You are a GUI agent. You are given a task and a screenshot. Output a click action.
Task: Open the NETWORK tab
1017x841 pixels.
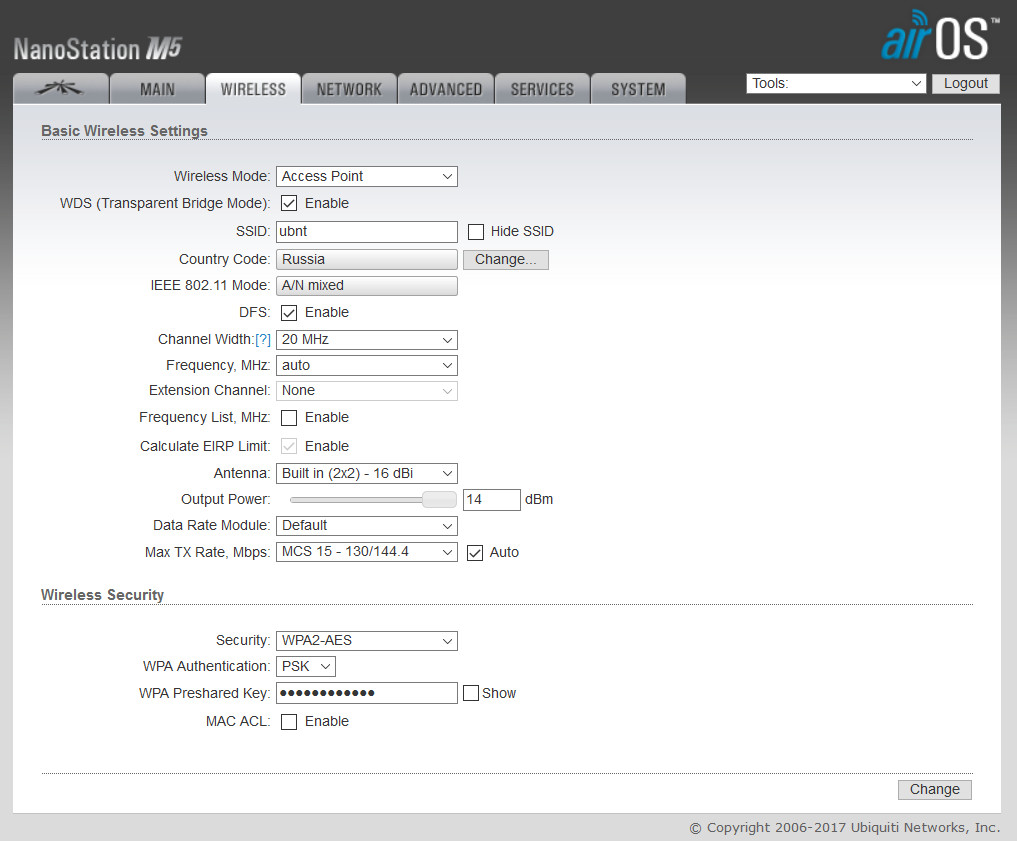349,89
